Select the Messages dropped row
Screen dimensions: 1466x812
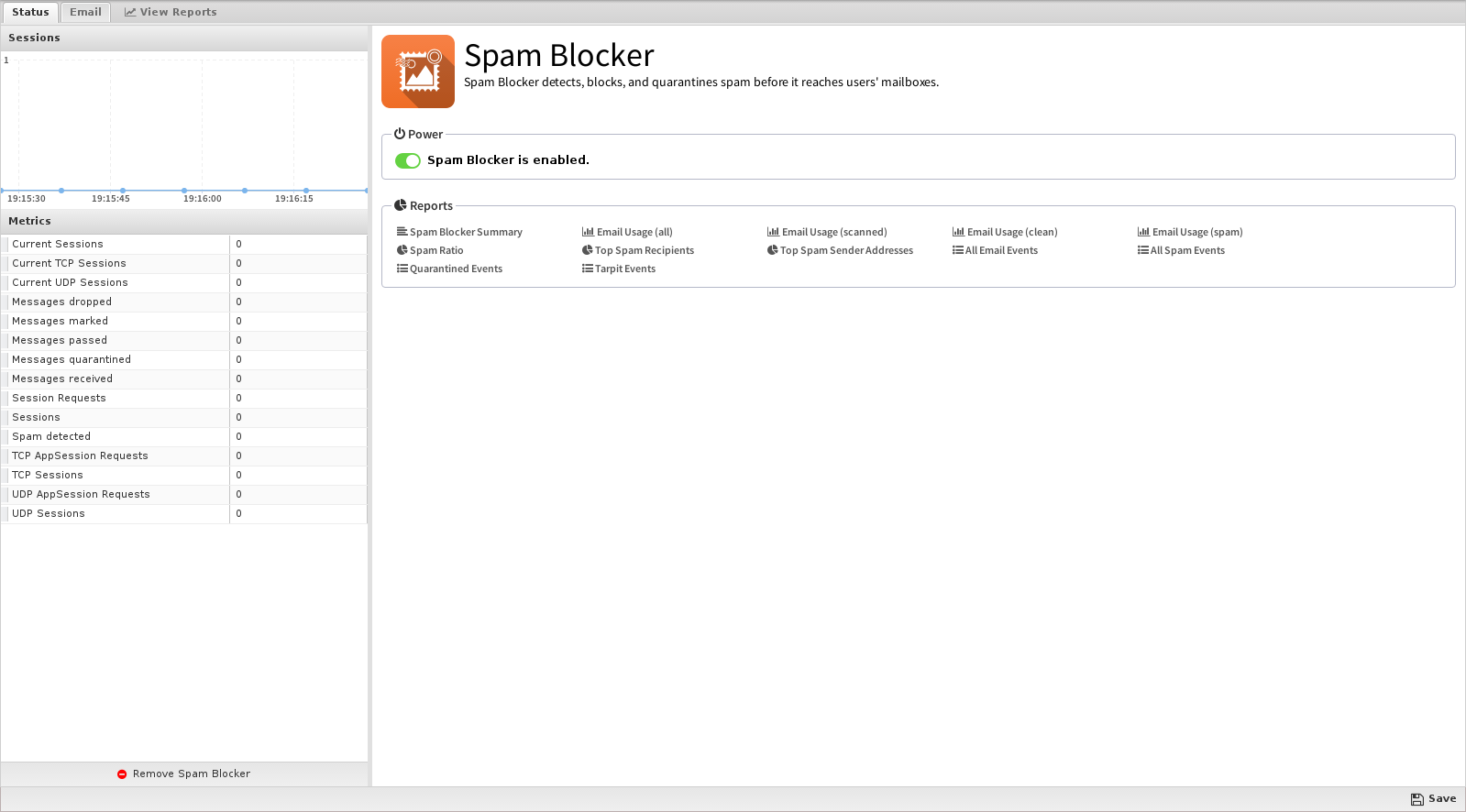click(184, 302)
